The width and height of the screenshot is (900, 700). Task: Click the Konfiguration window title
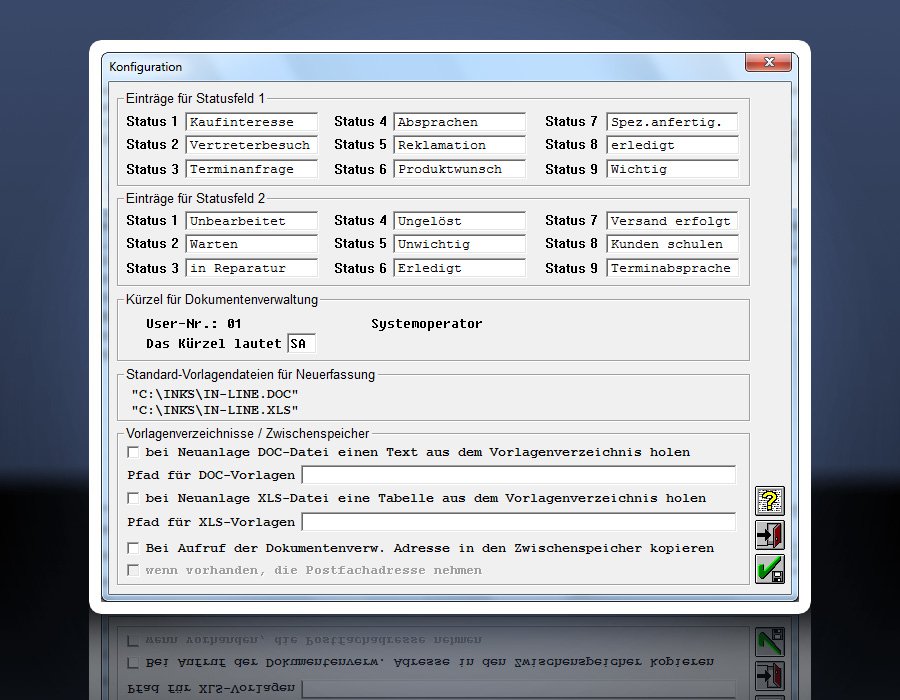pyautogui.click(x=146, y=67)
